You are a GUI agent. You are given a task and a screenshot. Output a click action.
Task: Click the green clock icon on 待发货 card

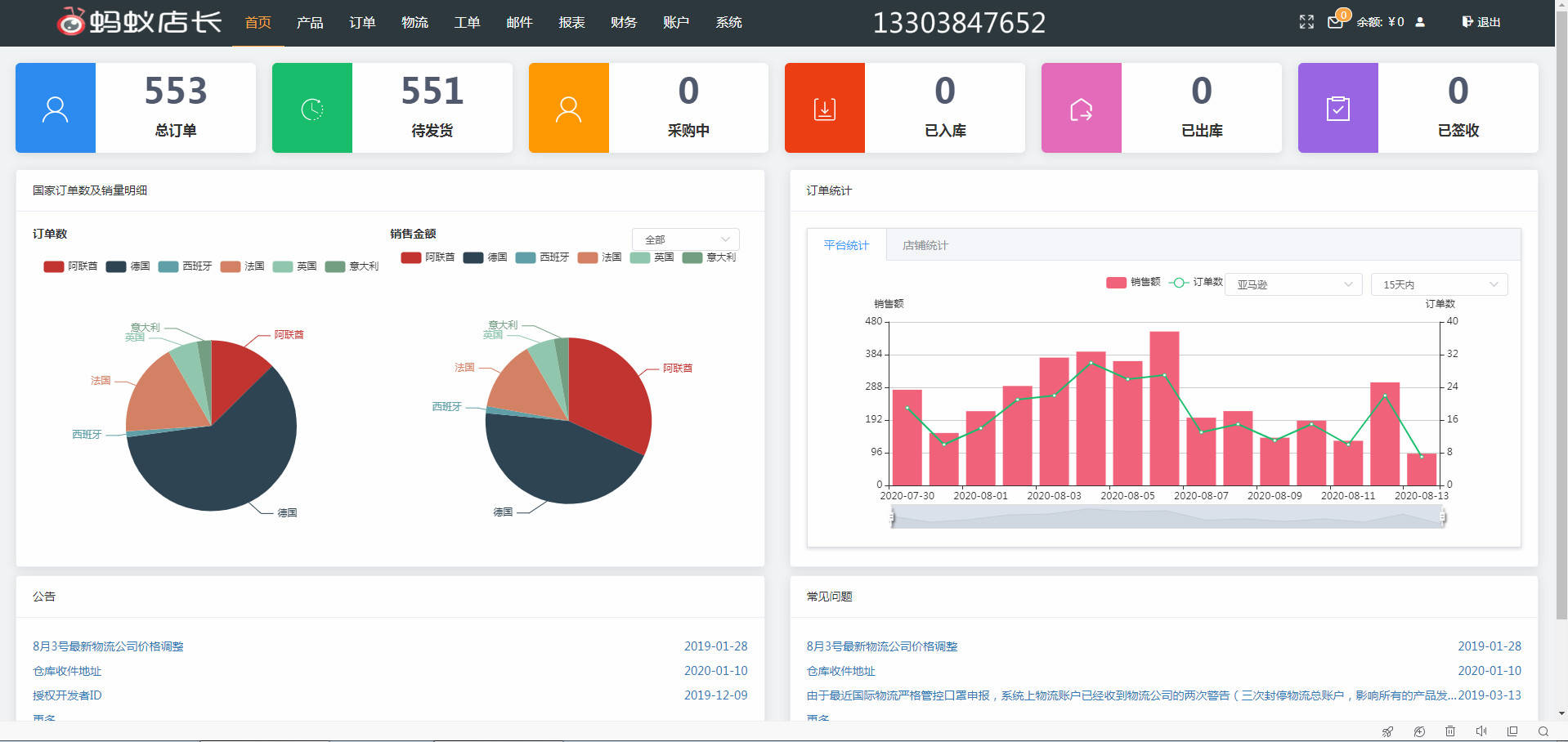pos(311,107)
